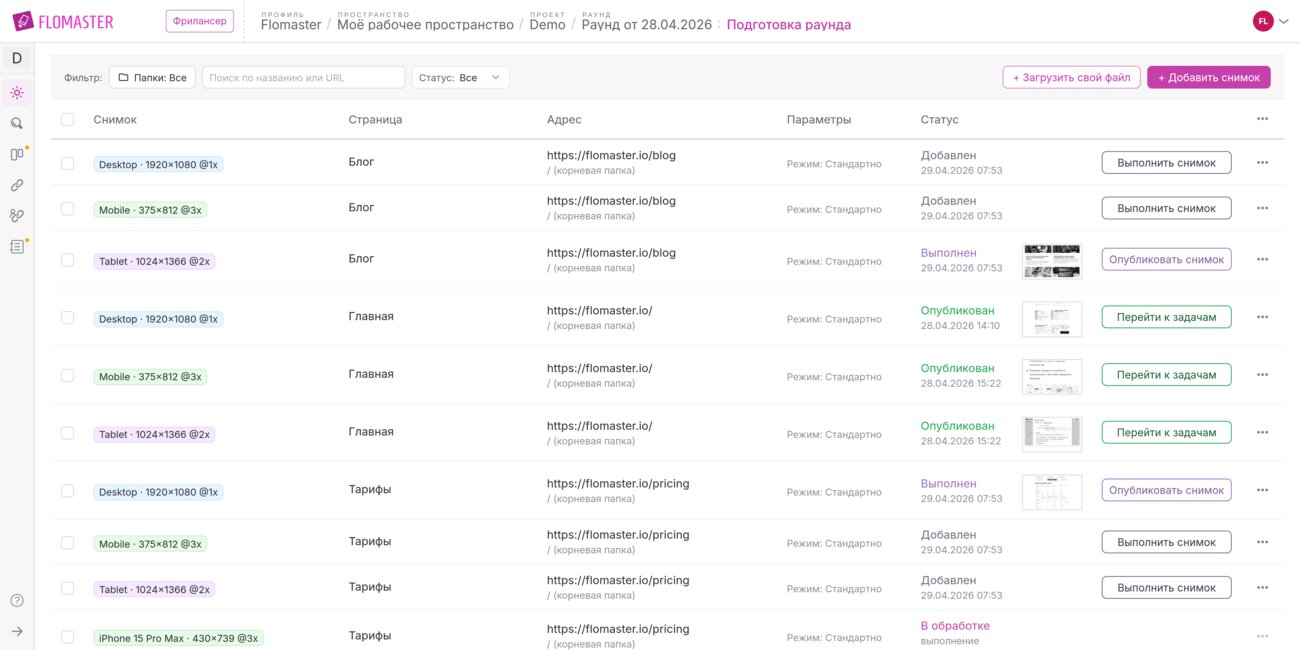The height and width of the screenshot is (650, 1300).
Task: Open the columns board icon in sidebar
Action: click(x=17, y=154)
